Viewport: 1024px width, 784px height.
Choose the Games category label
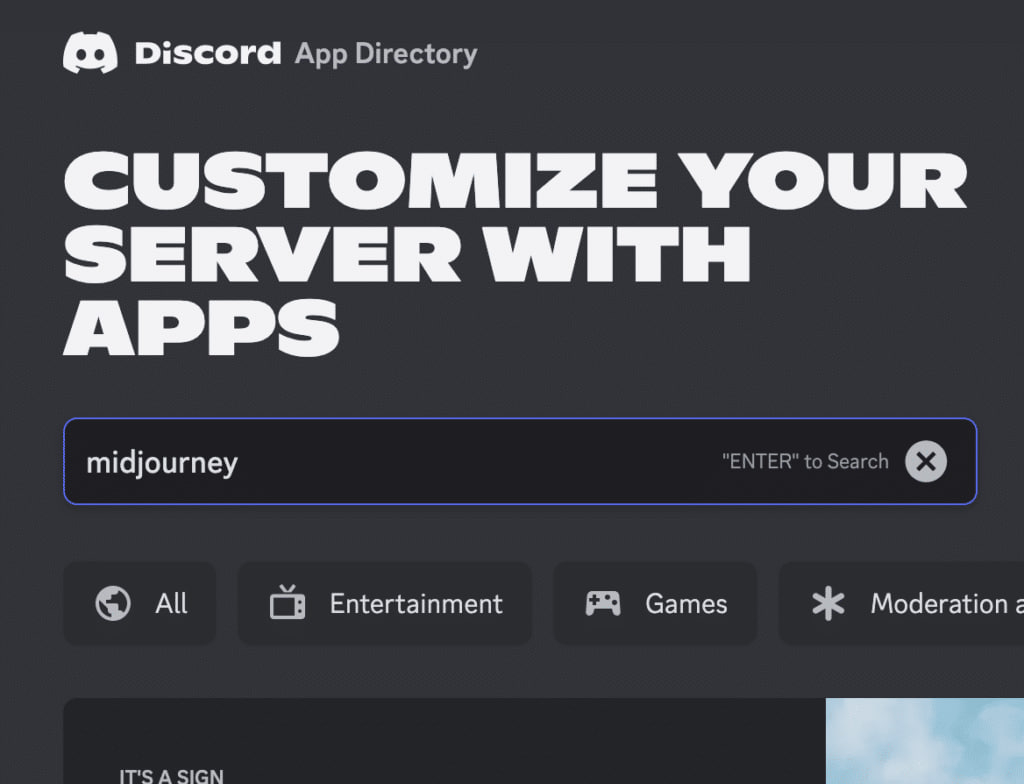coord(686,604)
